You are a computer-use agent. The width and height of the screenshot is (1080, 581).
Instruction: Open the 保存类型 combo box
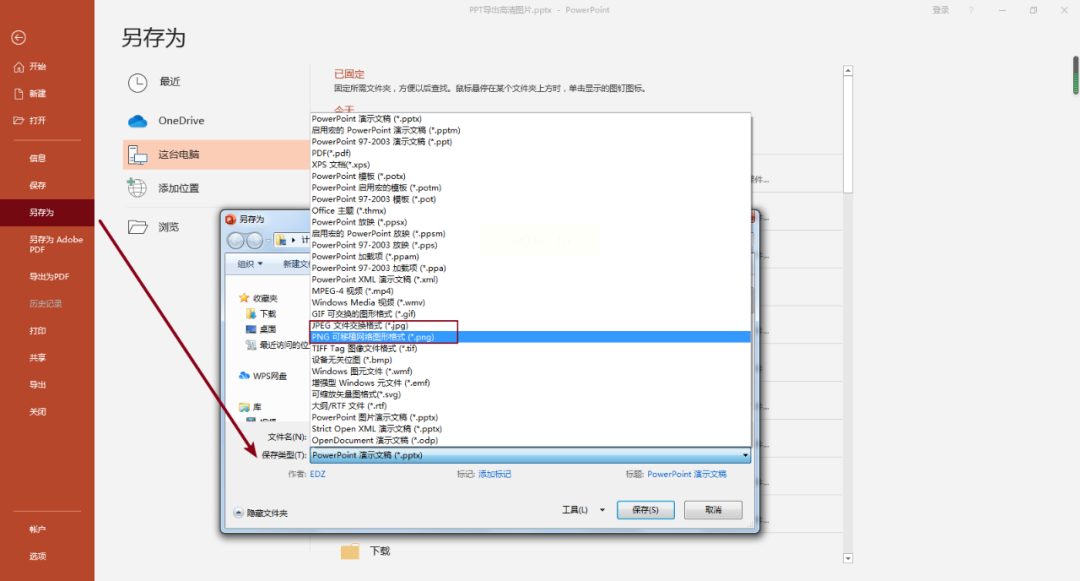coord(530,455)
